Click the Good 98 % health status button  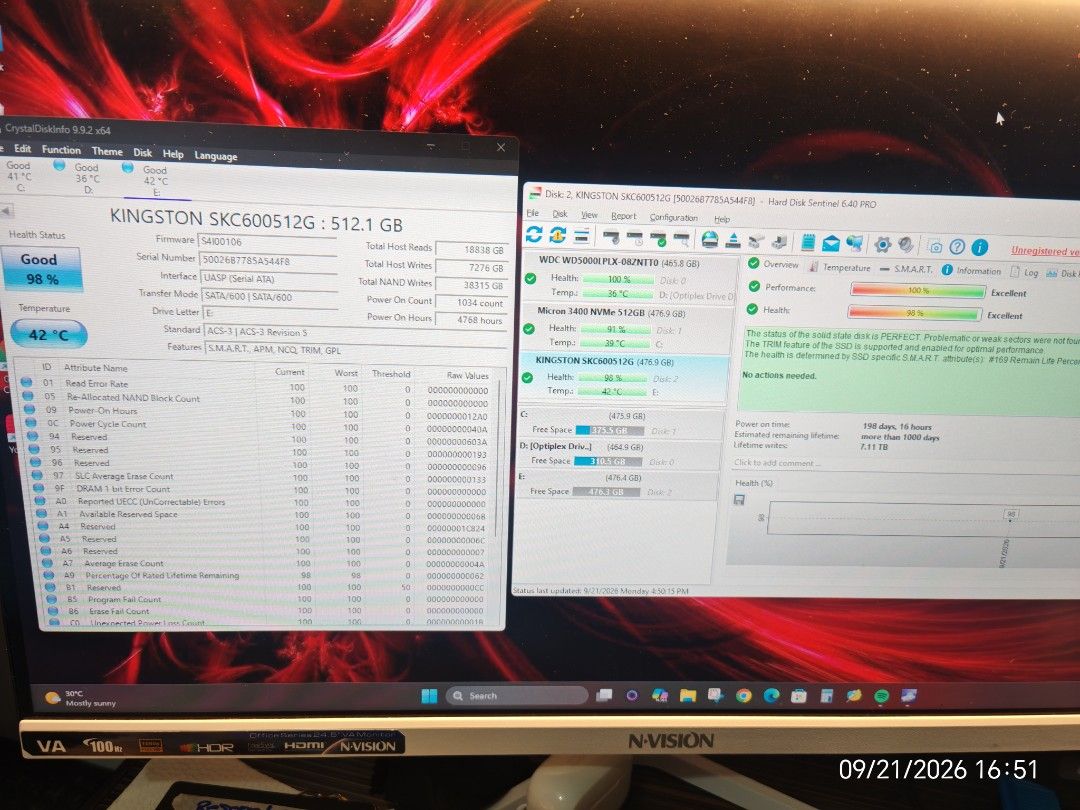(41, 269)
